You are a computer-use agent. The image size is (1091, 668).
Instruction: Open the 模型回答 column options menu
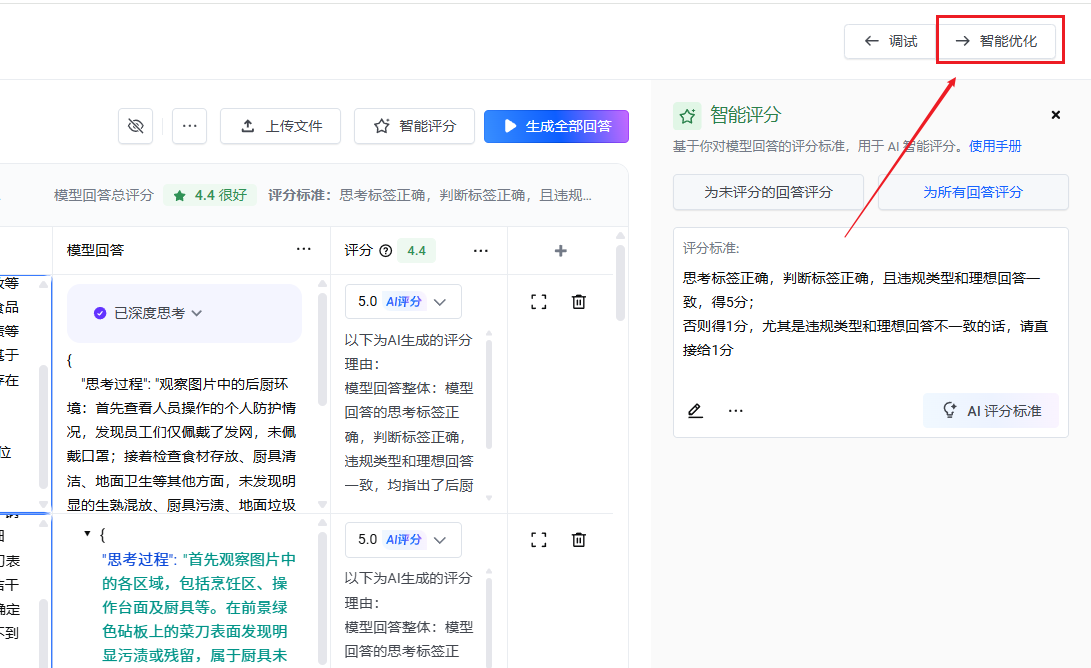[303, 250]
